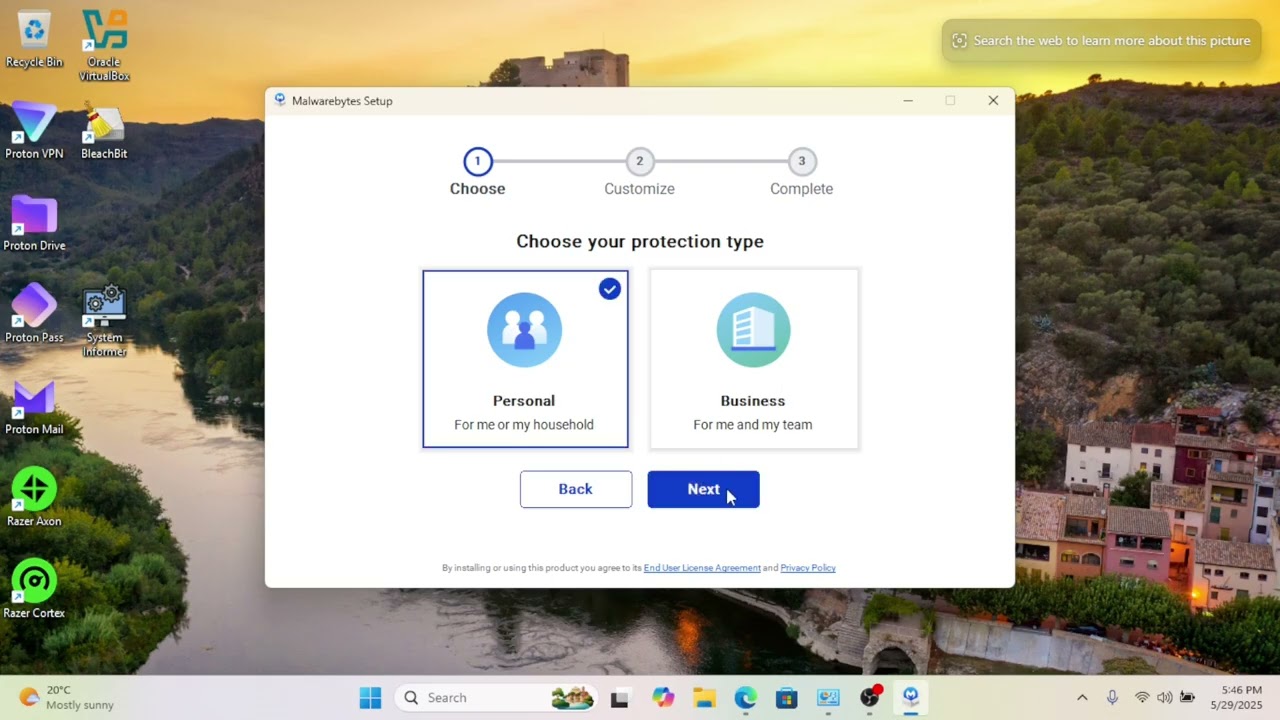Viewport: 1280px width, 720px height.
Task: Select the Proton Pass desktop shortcut
Action: point(34,314)
